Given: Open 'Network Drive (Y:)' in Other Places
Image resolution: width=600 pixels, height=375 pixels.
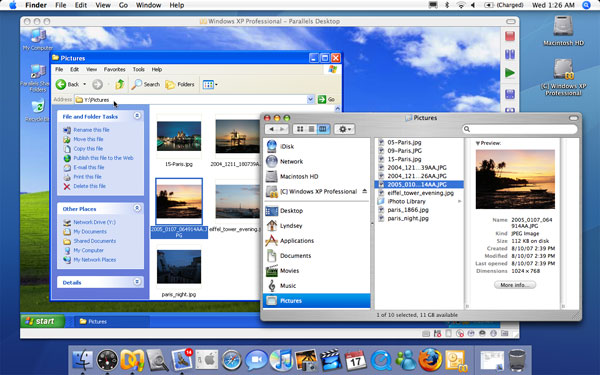Looking at the screenshot, I should coord(94,222).
